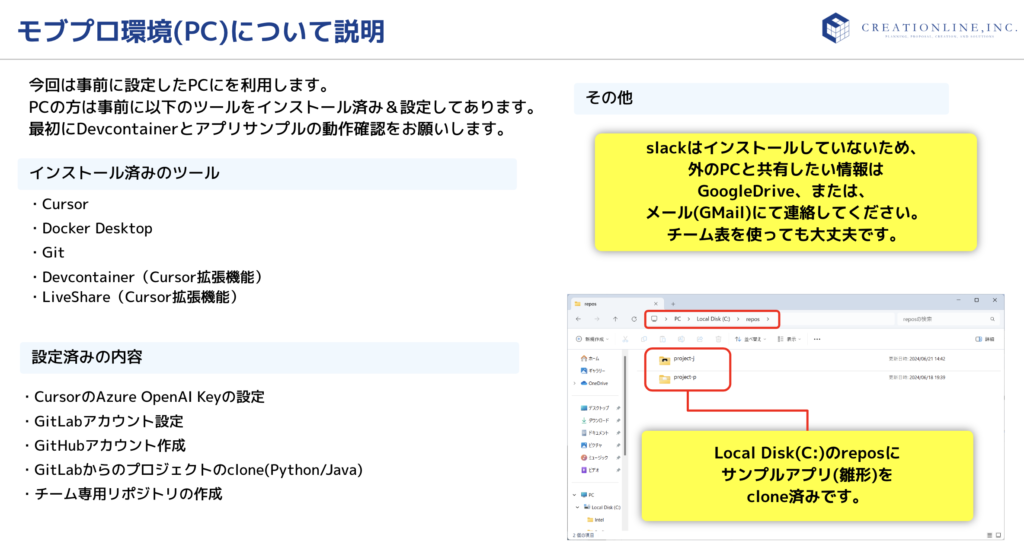The height and width of the screenshot is (547, 1024).
Task: Click the Delete trash icon
Action: pos(718,339)
